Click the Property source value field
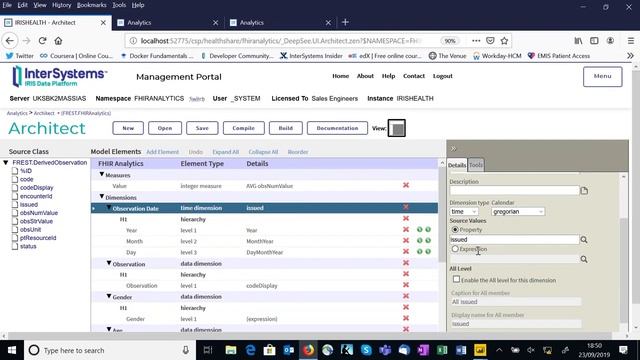The height and width of the screenshot is (360, 640). tap(514, 240)
